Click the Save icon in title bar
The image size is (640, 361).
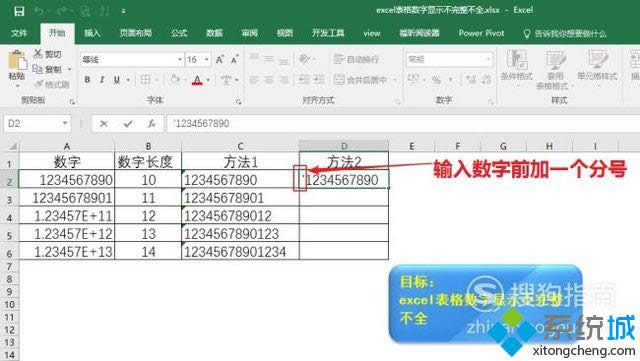19,11
